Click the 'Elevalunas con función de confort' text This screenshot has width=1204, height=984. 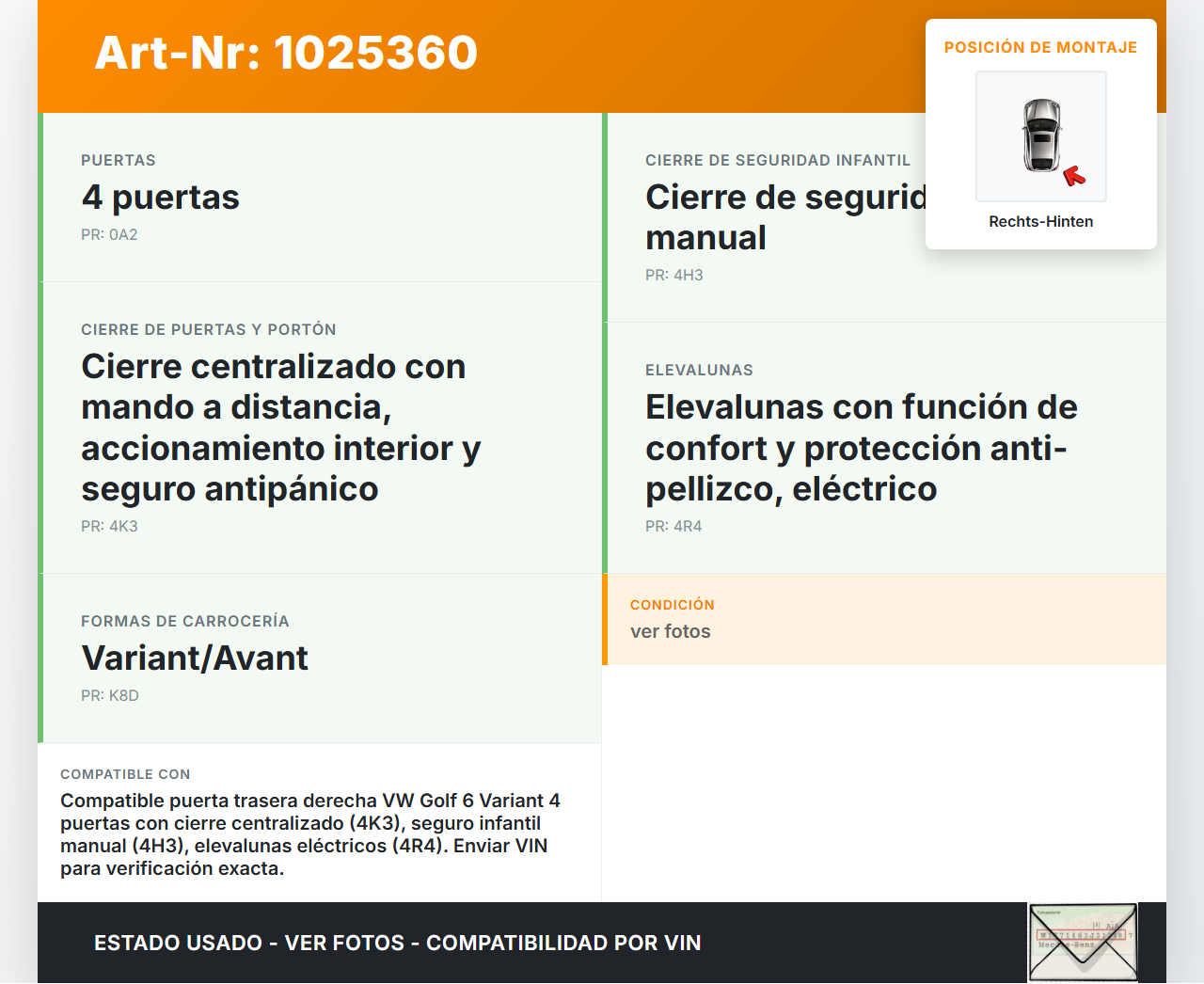point(862,448)
